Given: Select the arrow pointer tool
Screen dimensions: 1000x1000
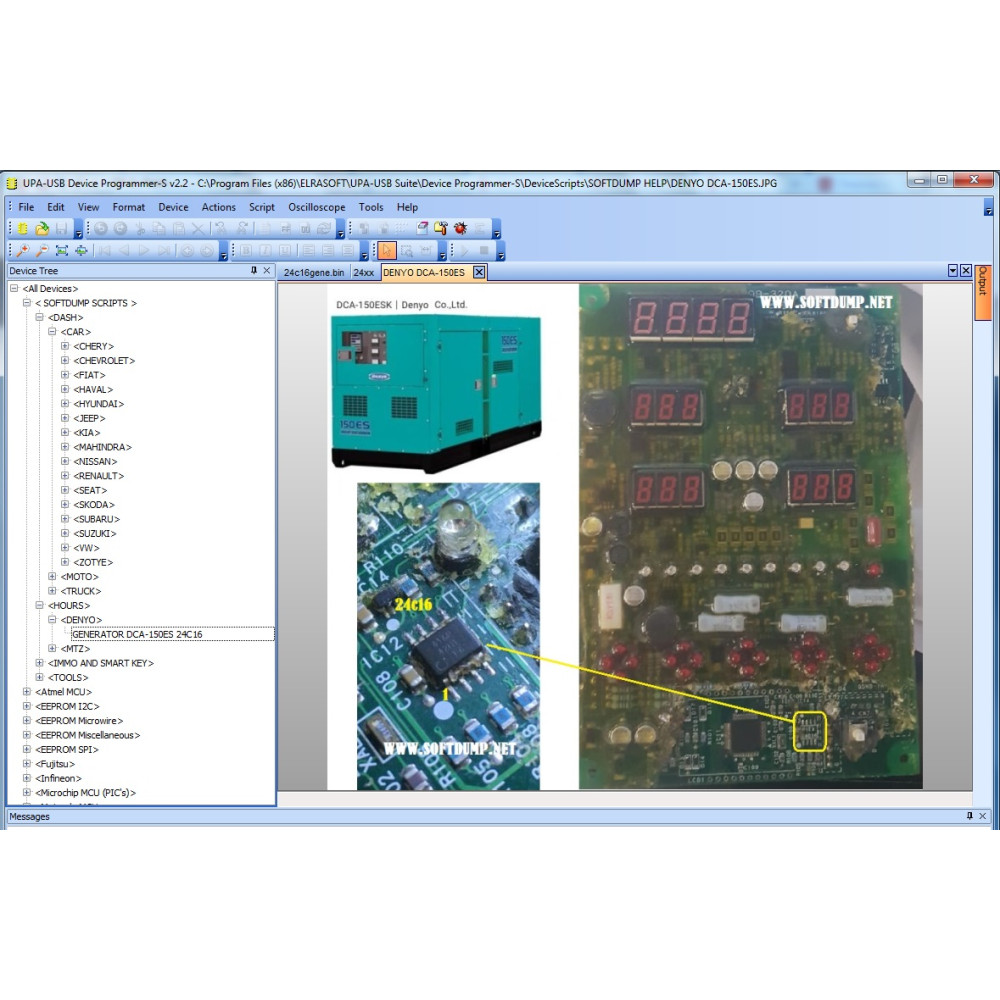Looking at the screenshot, I should [386, 251].
